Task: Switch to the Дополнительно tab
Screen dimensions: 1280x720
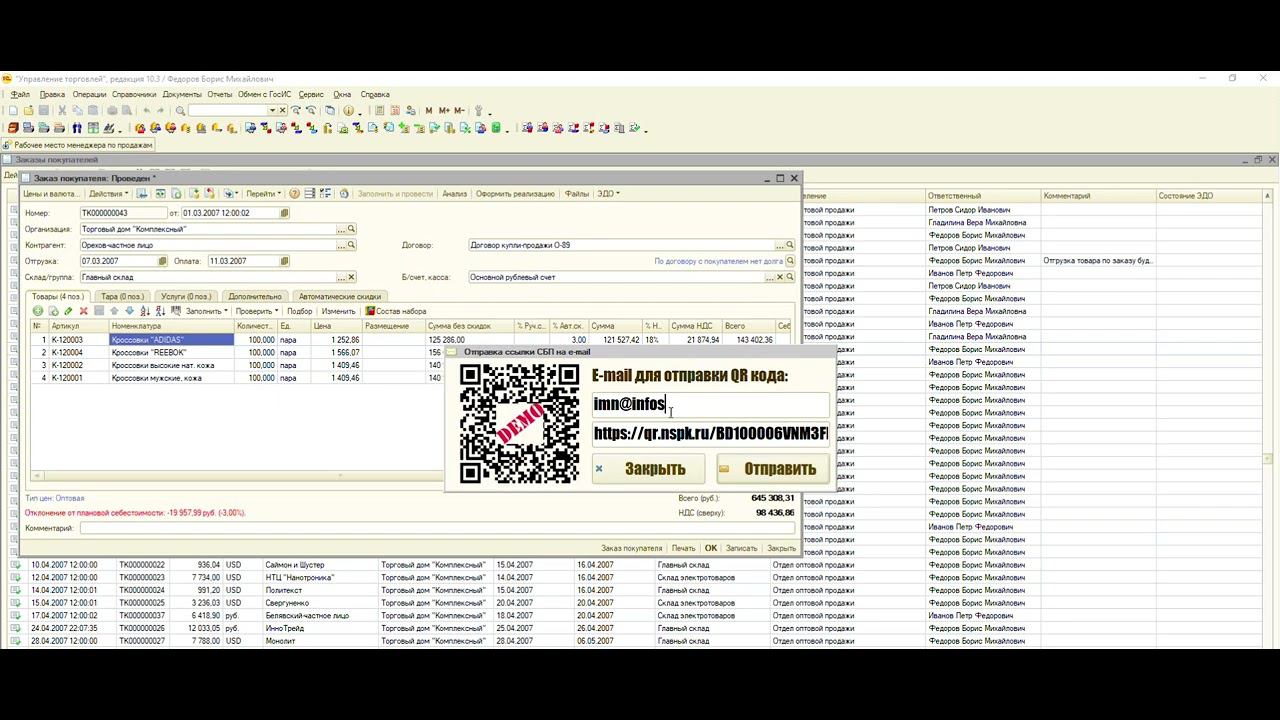Action: (x=255, y=296)
